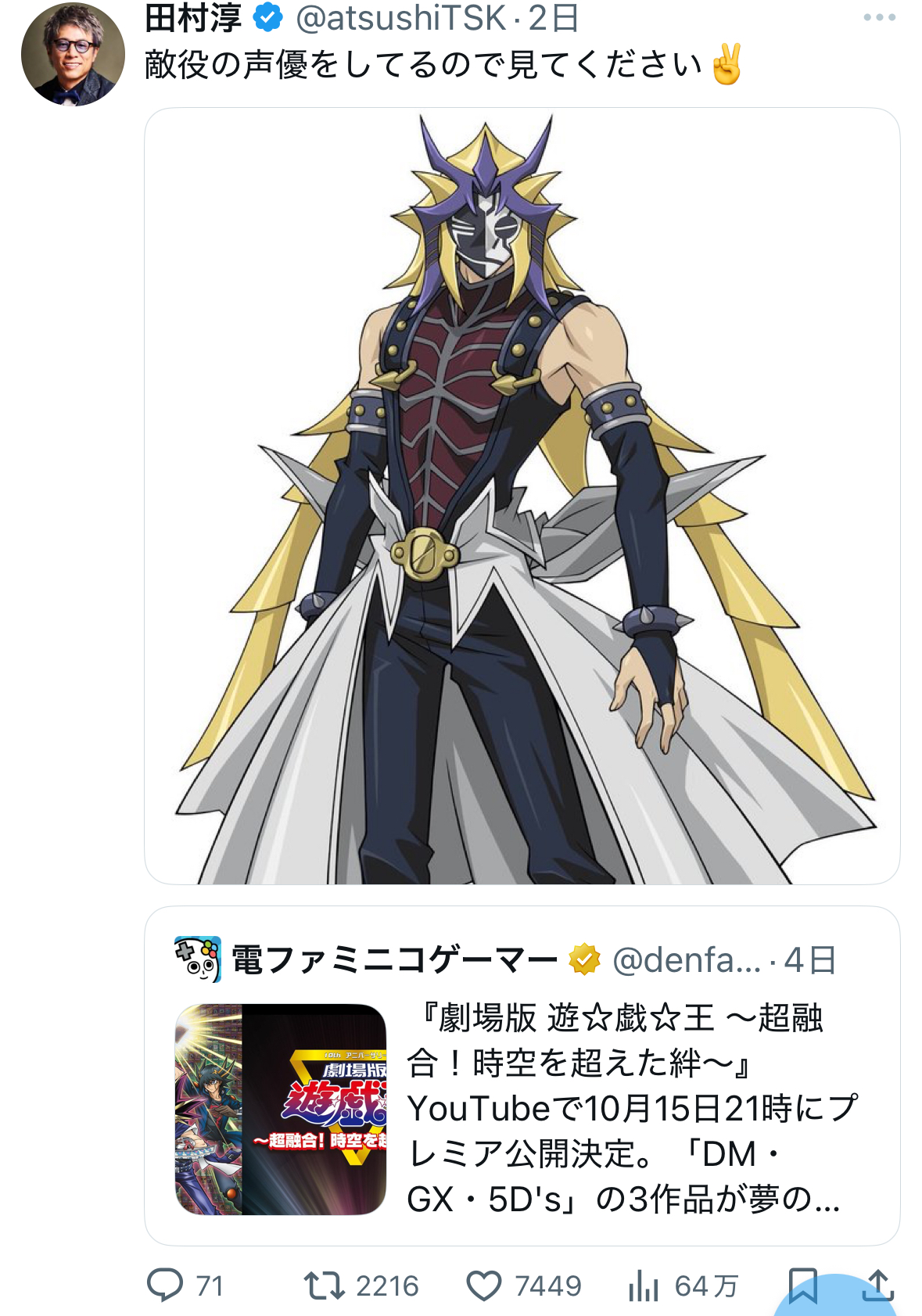Tap the share upload arrow icon
922x1316 pixels.
pos(878,1285)
